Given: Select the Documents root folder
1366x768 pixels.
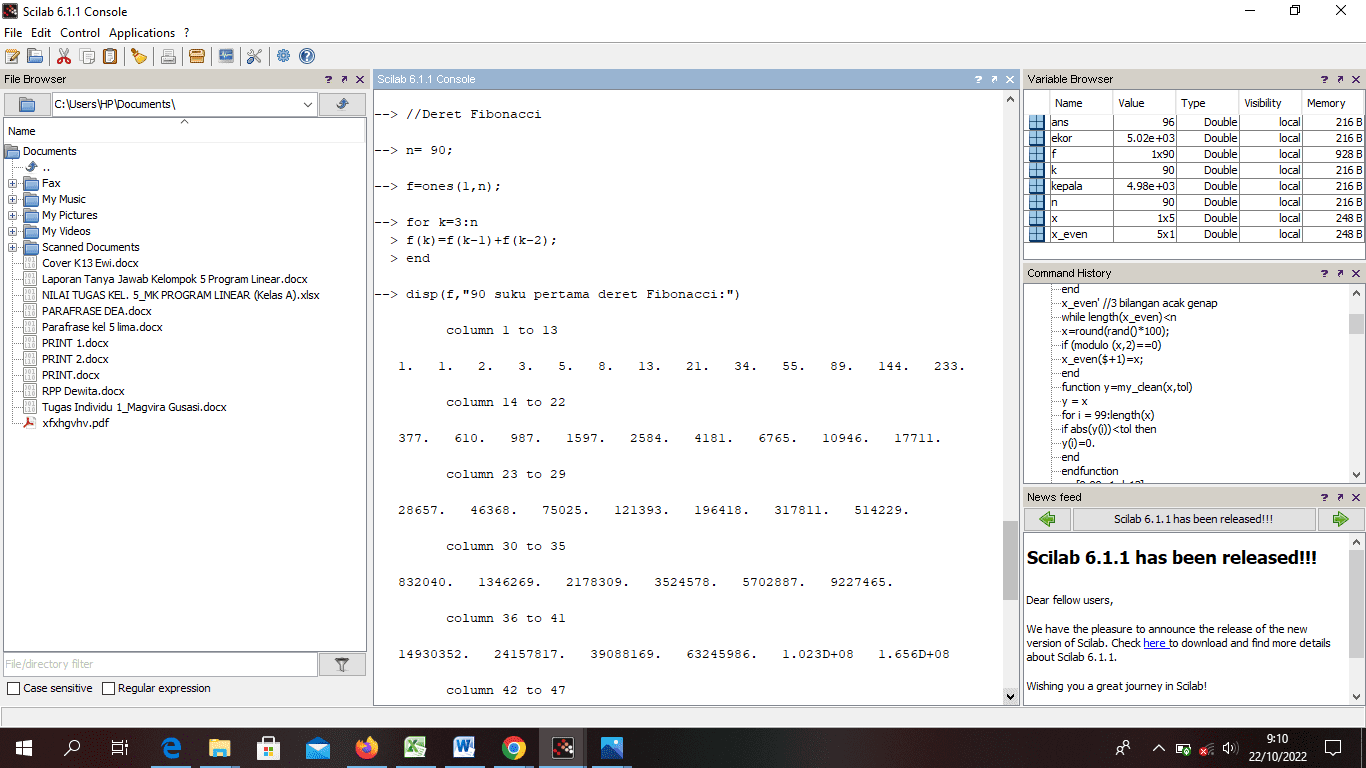Looking at the screenshot, I should pos(49,151).
